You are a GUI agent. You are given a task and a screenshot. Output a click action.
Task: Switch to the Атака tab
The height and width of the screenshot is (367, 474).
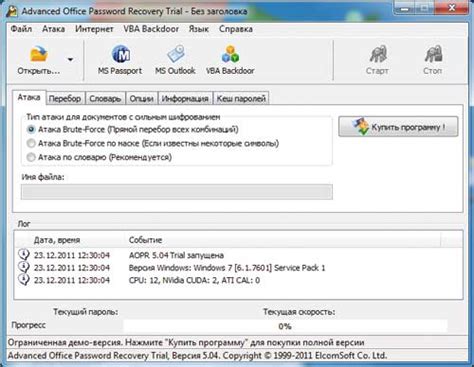29,97
